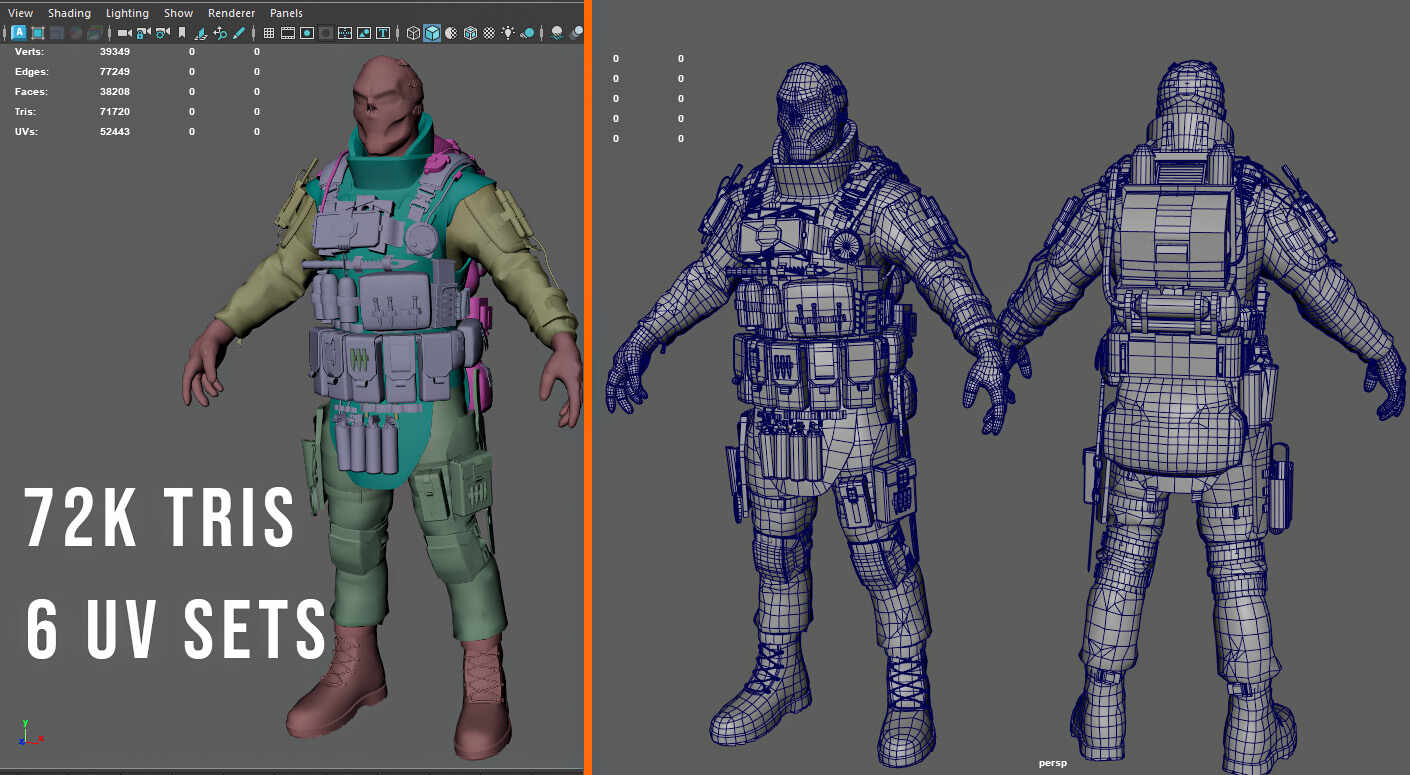The height and width of the screenshot is (775, 1410).
Task: Click the 'Edges:' label in heads-up display
Action: pyautogui.click(x=31, y=71)
